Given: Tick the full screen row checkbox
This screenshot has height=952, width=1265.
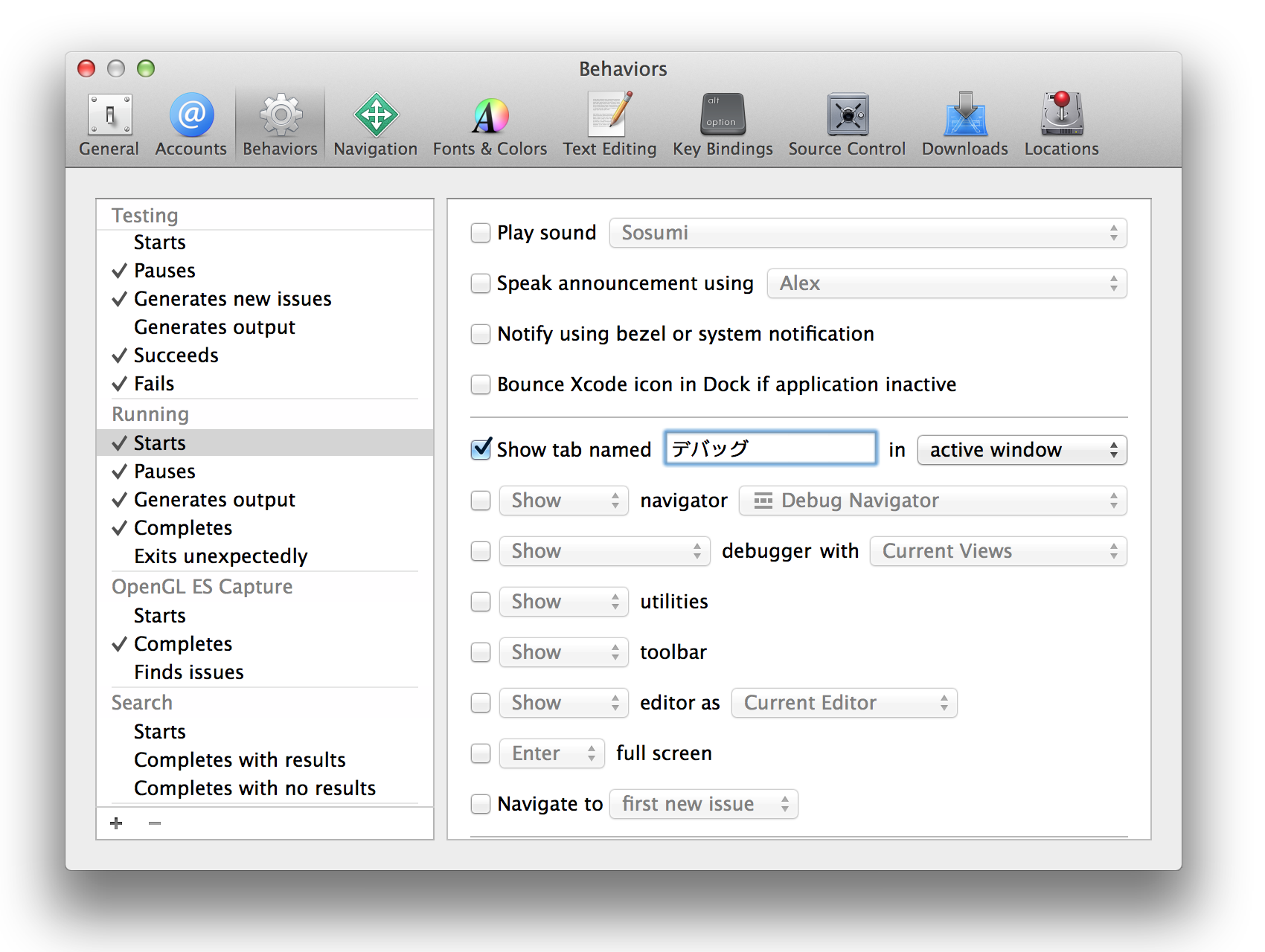Looking at the screenshot, I should tap(481, 753).
